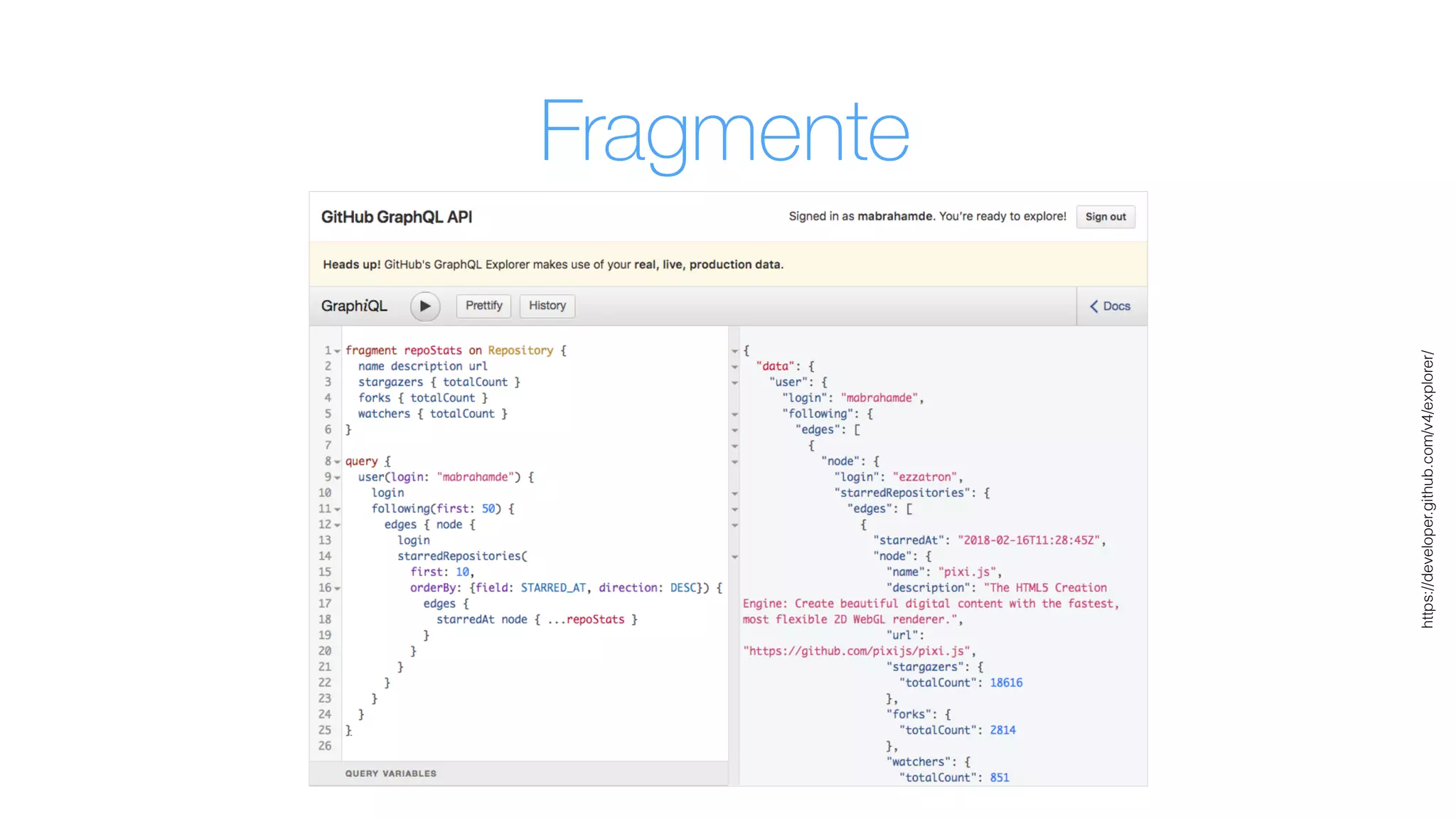Click the Prettify button
Screen dimensions: 1456x819
pyautogui.click(x=483, y=306)
